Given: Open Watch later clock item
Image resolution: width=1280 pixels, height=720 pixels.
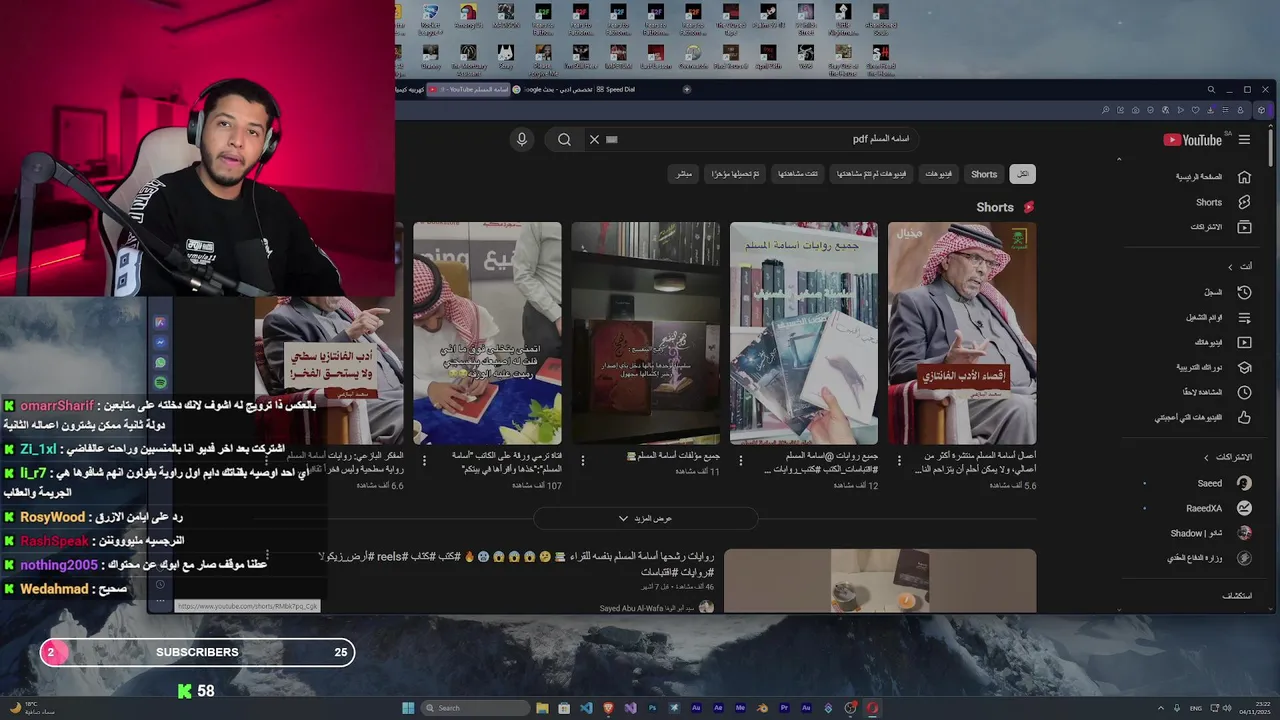Looking at the screenshot, I should (1244, 392).
